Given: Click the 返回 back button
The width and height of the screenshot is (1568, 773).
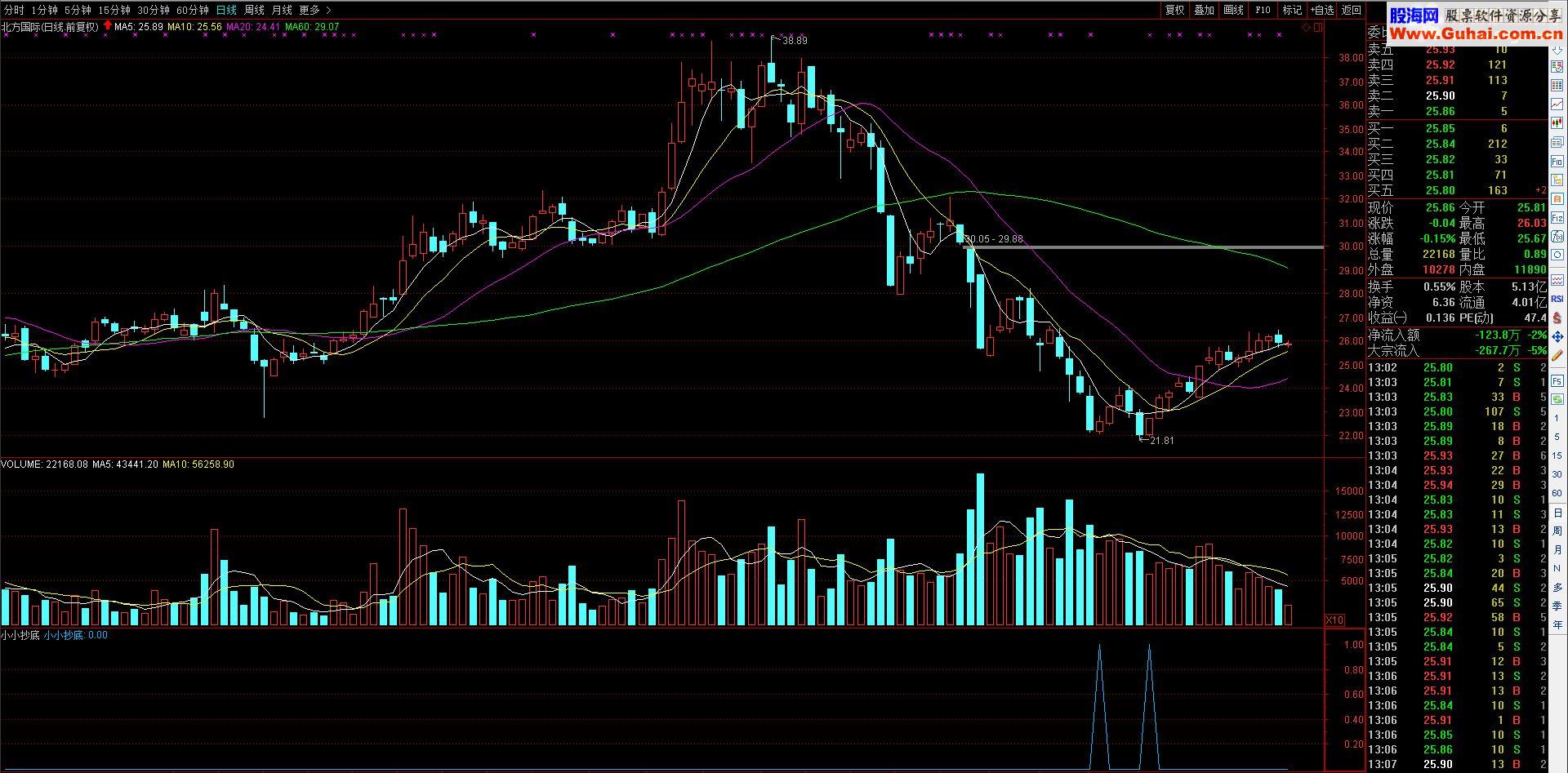Looking at the screenshot, I should click(1352, 10).
